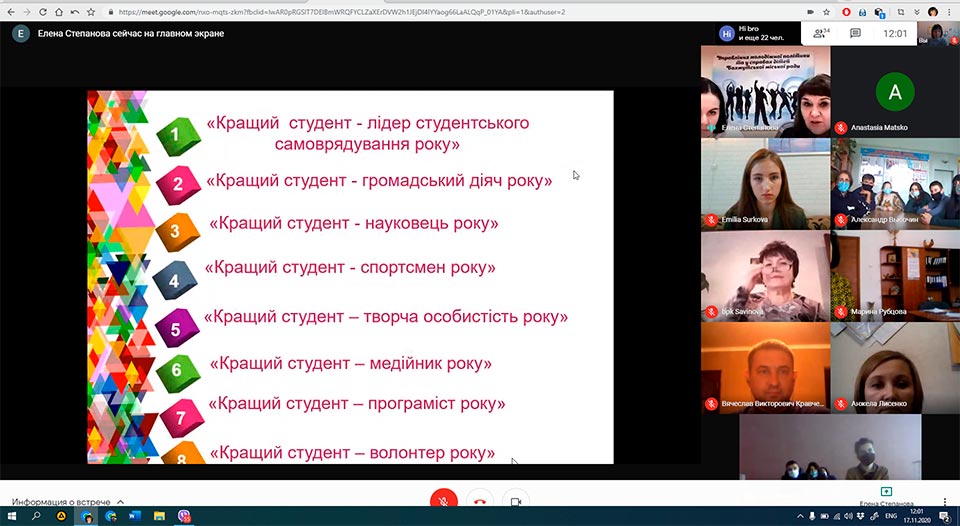Select Emiliia Surkova's video tile
This screenshot has width=960, height=526.
tap(766, 184)
